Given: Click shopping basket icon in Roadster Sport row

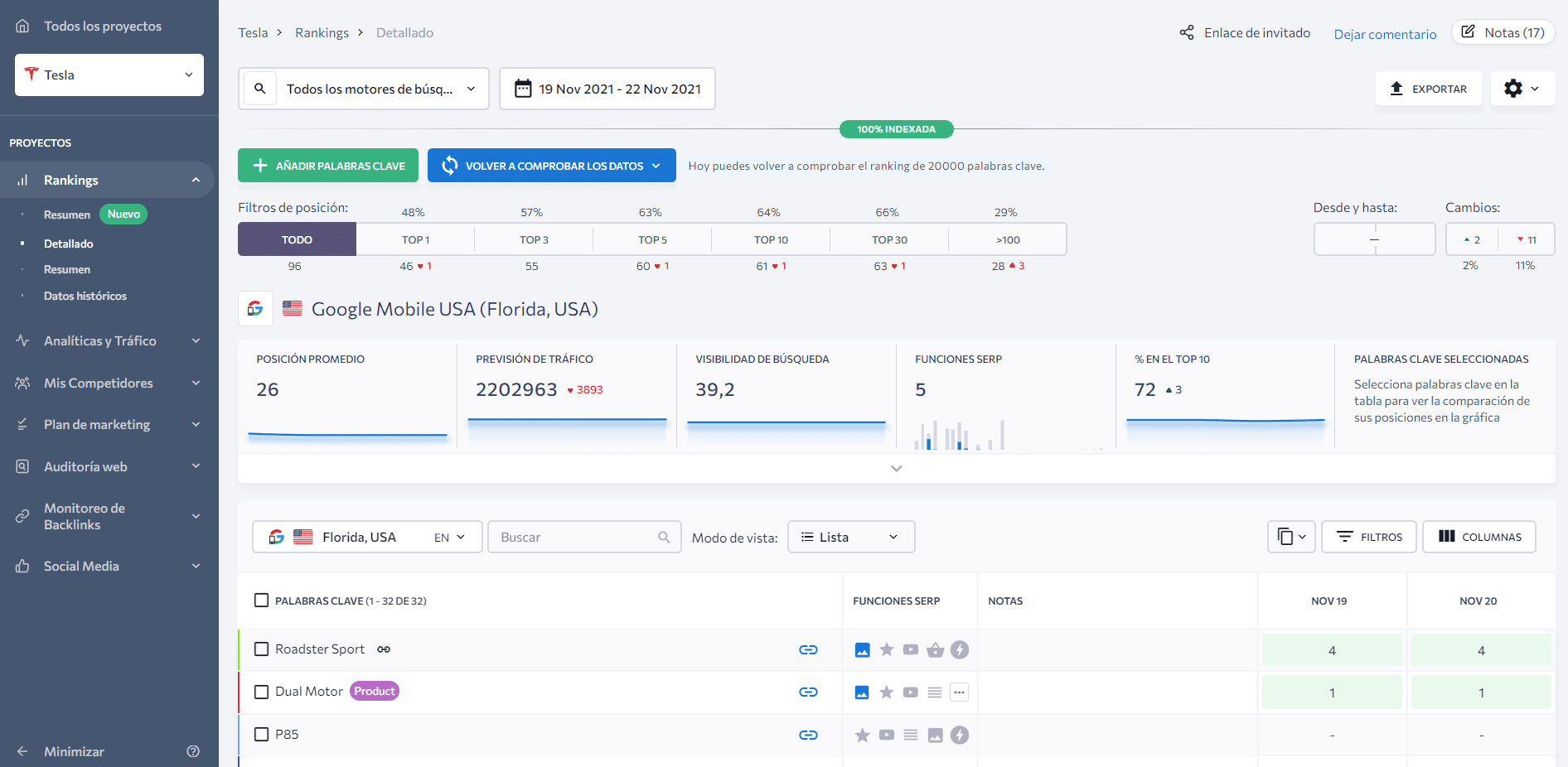Looking at the screenshot, I should (x=936, y=649).
